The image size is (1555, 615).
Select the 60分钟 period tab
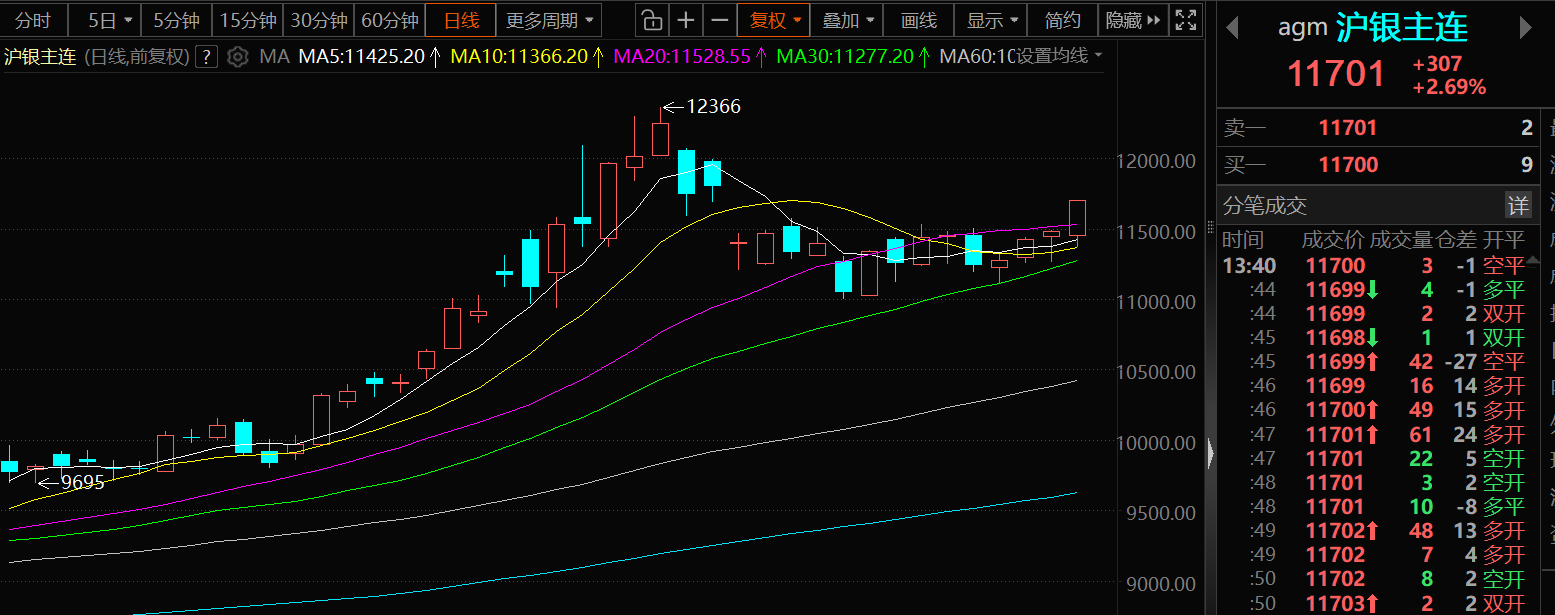tap(389, 20)
